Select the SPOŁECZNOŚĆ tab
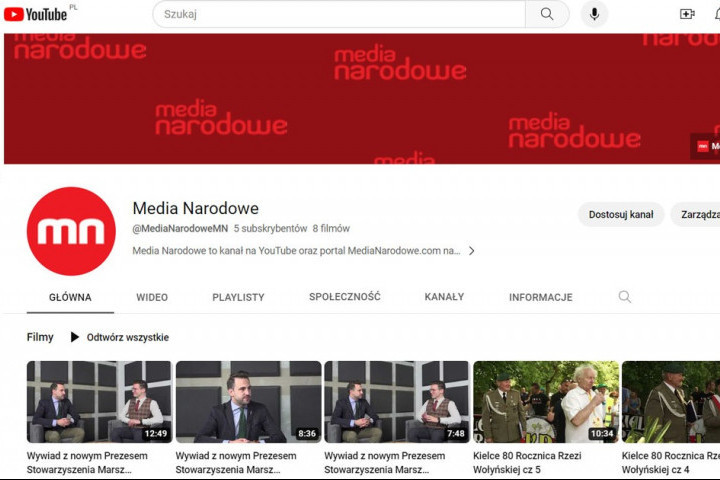 tap(344, 297)
